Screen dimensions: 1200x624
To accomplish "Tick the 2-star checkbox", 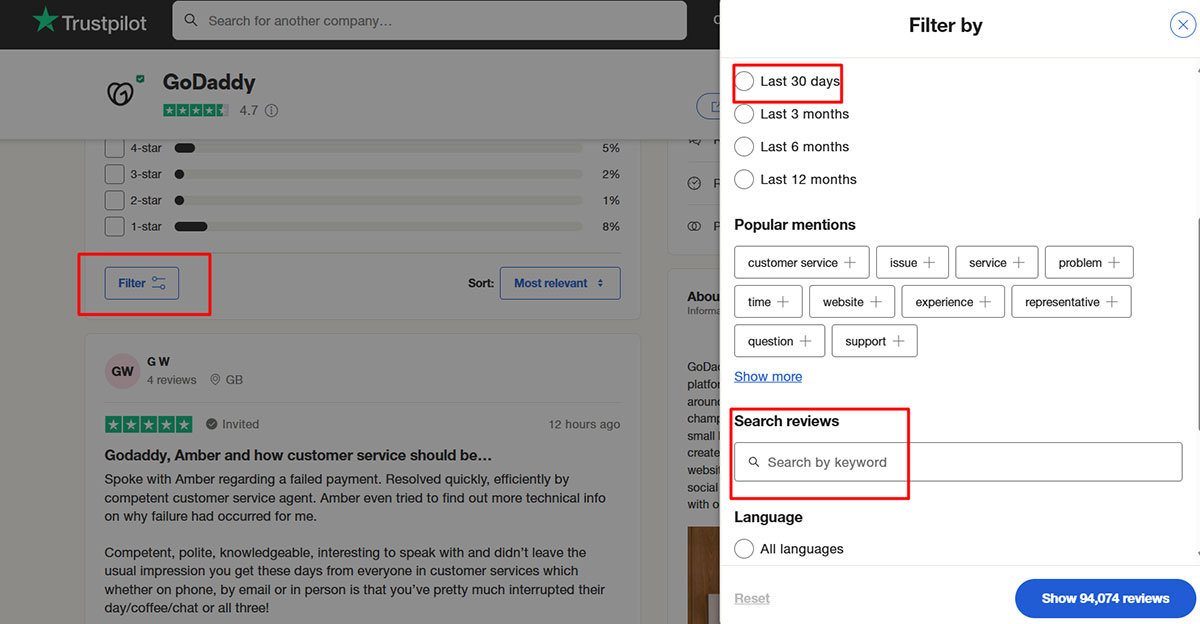I will [115, 200].
